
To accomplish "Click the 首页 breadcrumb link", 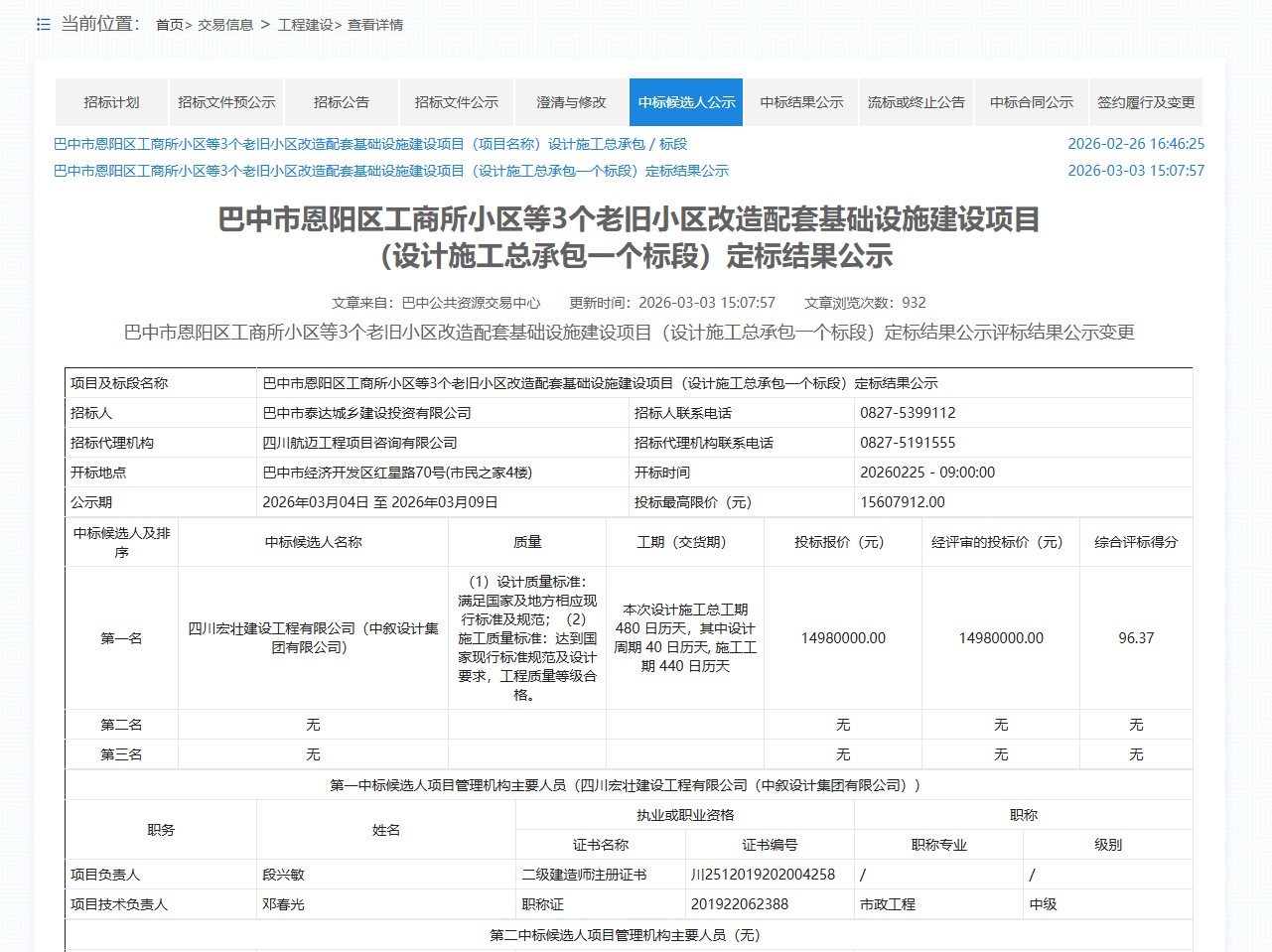I will pos(169,25).
